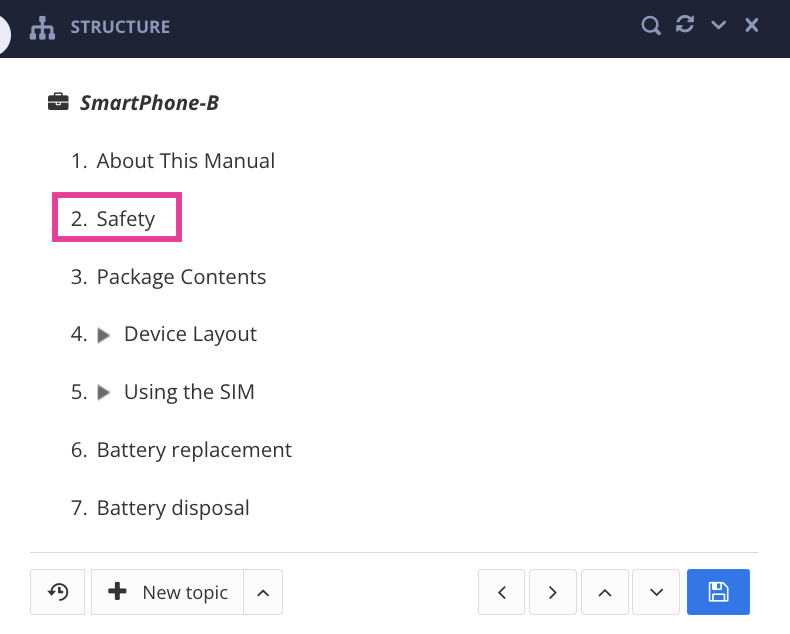This screenshot has width=790, height=634.
Task: Save structure with the blue disk button
Action: coord(718,592)
